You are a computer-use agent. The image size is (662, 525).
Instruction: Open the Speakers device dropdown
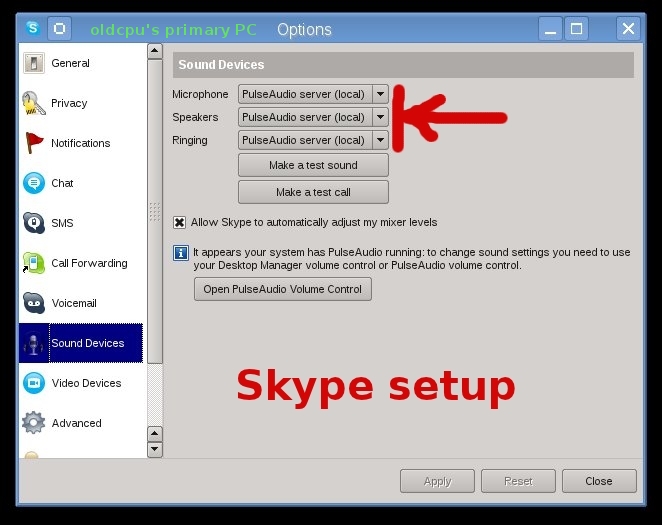pyautogui.click(x=313, y=117)
